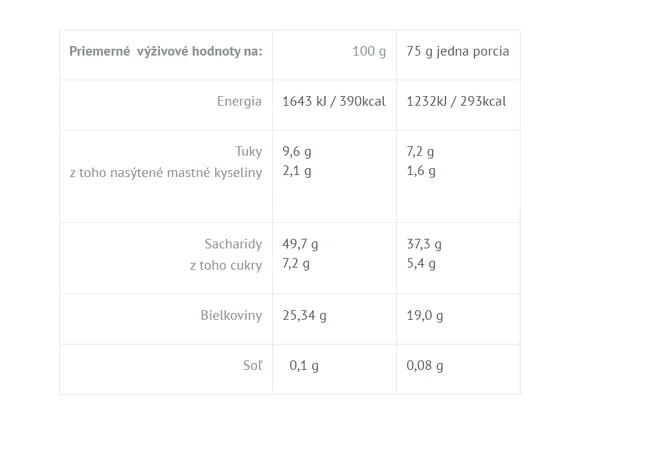Select the '19,0 g' protein value
This screenshot has height=466, width=660.
click(x=425, y=316)
